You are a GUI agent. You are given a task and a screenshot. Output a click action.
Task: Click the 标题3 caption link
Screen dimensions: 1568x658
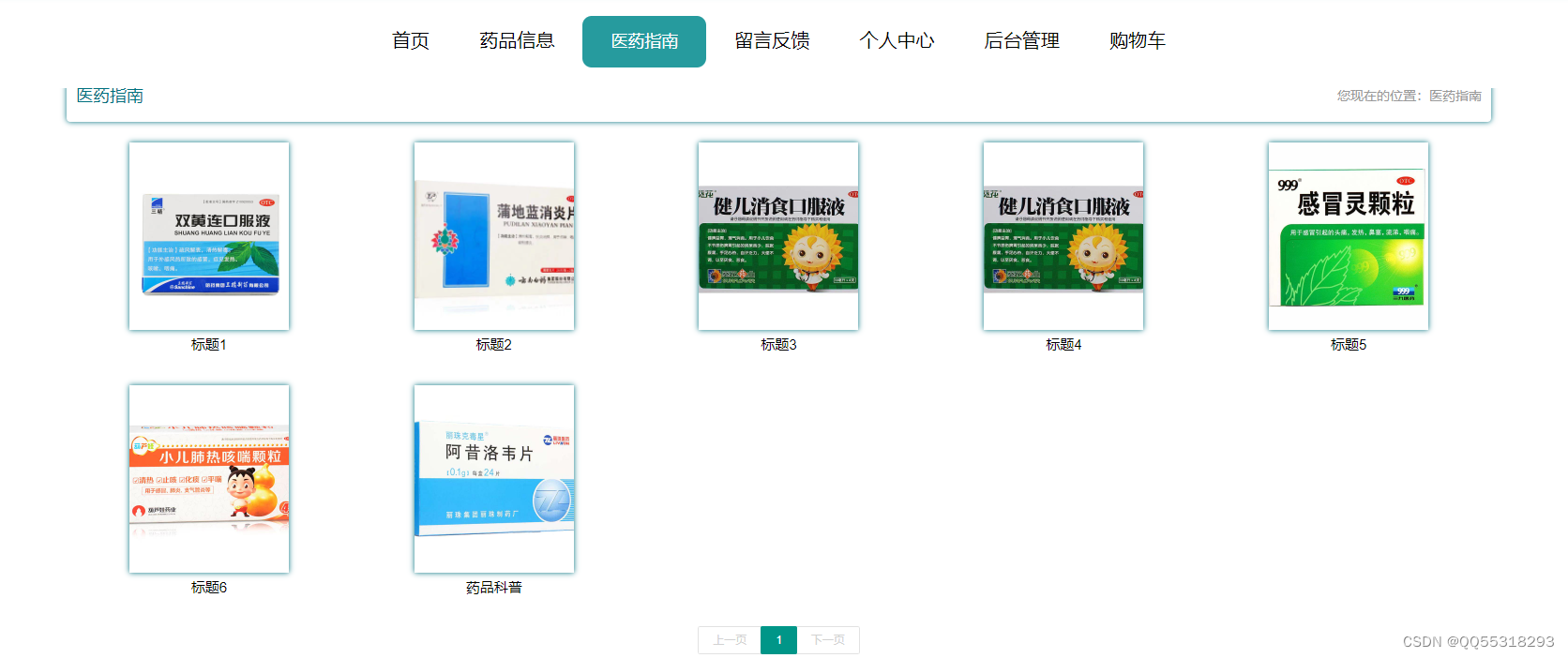click(x=778, y=345)
